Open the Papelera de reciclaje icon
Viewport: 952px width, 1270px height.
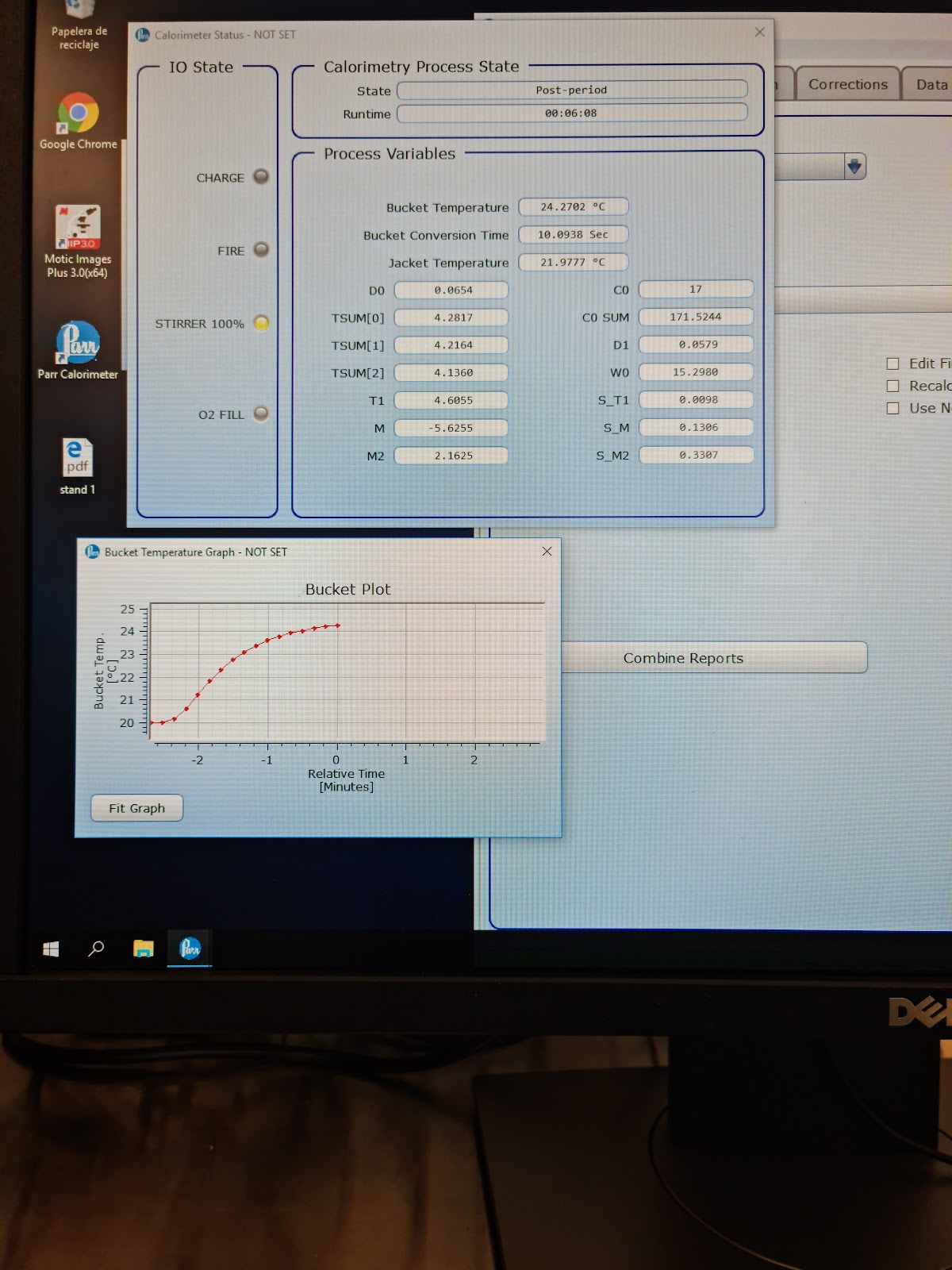pyautogui.click(x=79, y=26)
